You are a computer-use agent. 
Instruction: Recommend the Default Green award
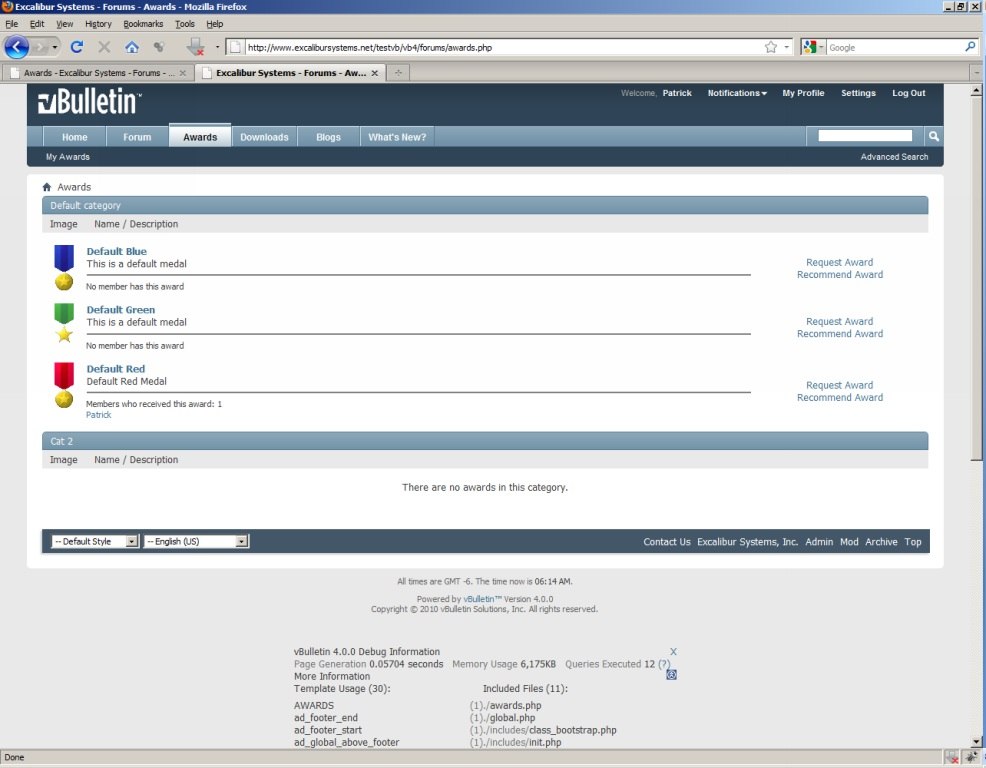[839, 334]
